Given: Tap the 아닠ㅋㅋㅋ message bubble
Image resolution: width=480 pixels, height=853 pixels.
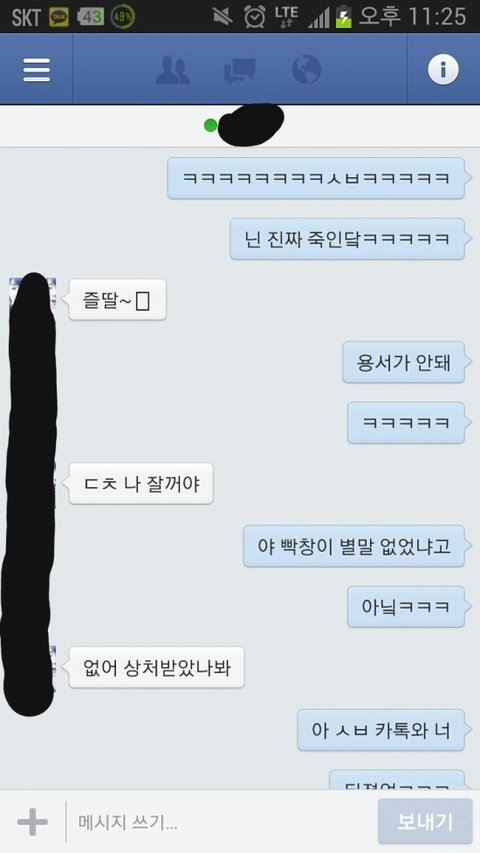Looking at the screenshot, I should click(407, 607).
